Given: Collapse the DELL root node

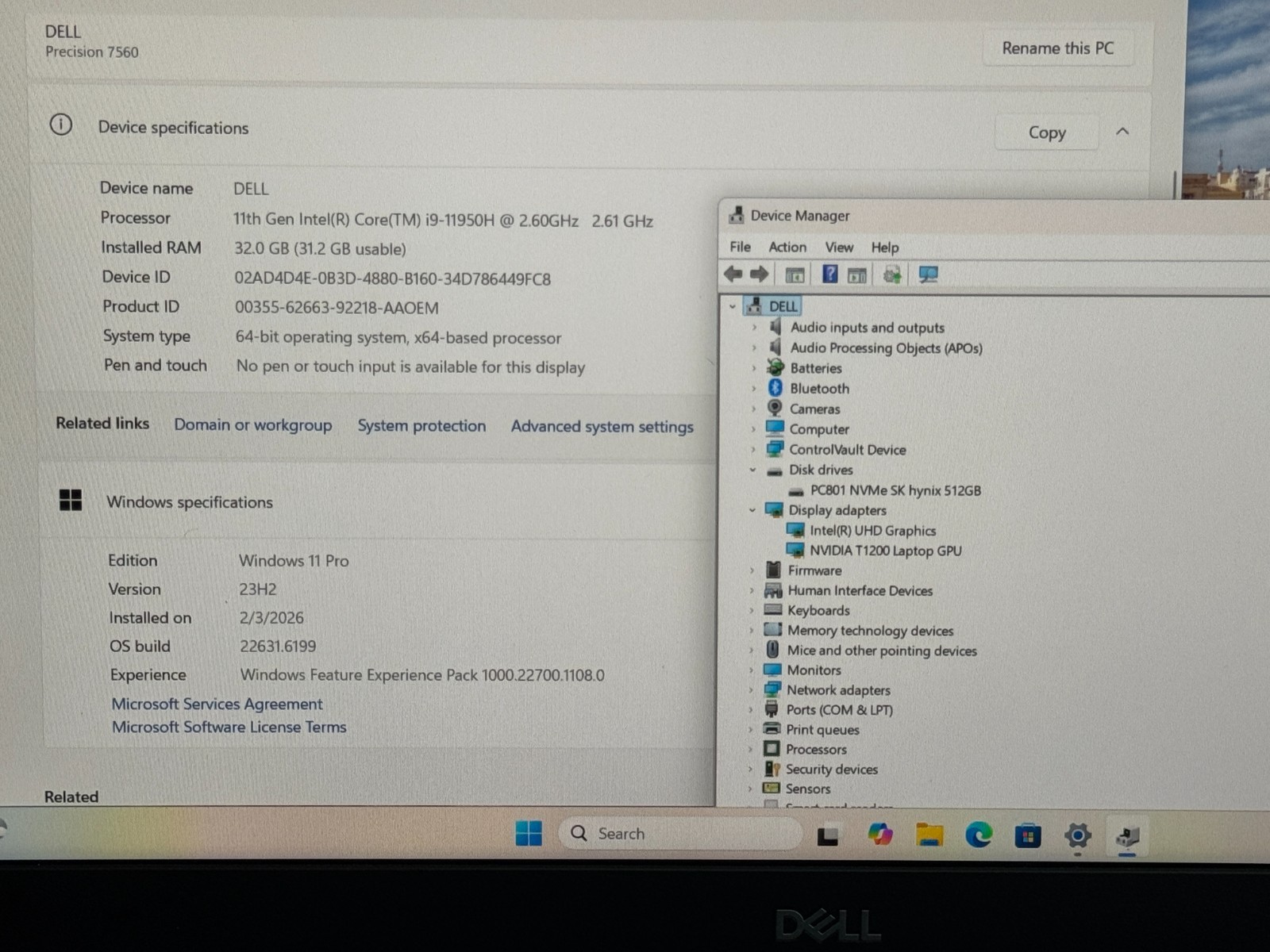Looking at the screenshot, I should 733,306.
